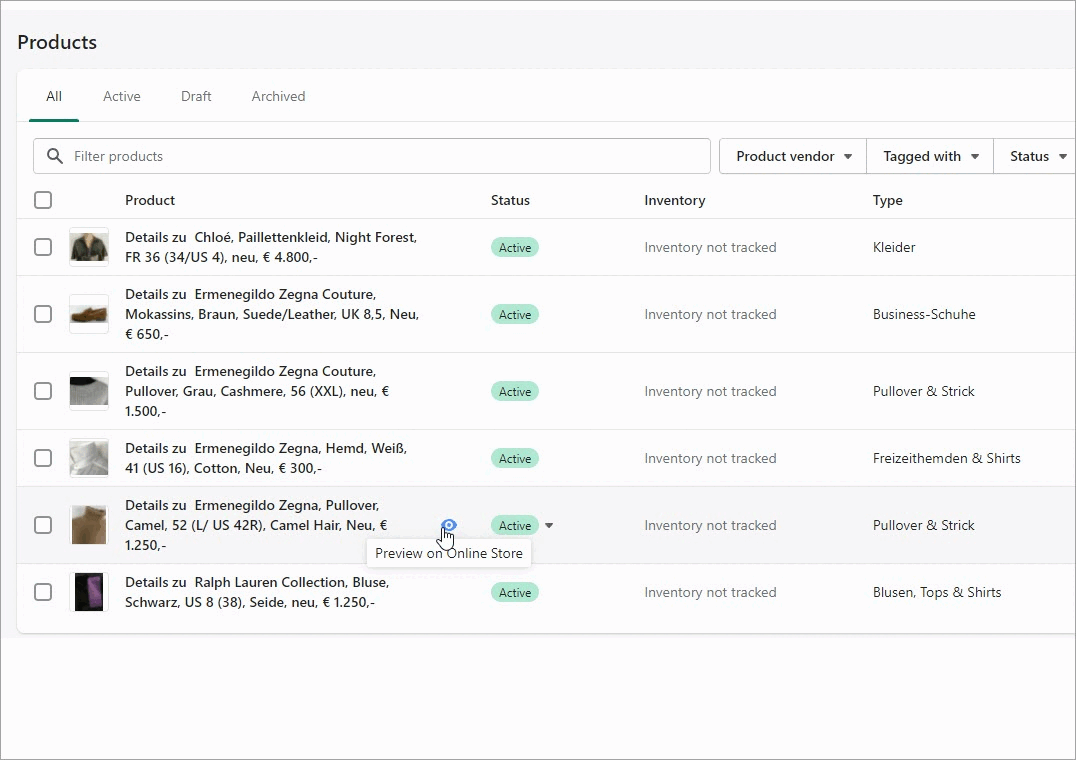Click the Product column header
Image resolution: width=1076 pixels, height=760 pixels.
click(150, 200)
